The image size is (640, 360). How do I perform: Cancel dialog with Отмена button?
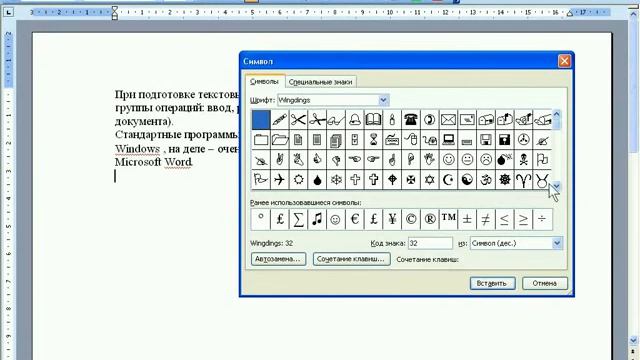click(545, 283)
